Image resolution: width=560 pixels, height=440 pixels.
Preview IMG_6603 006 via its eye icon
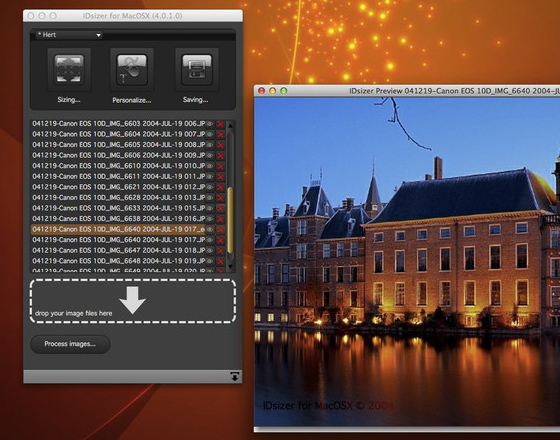[210, 124]
